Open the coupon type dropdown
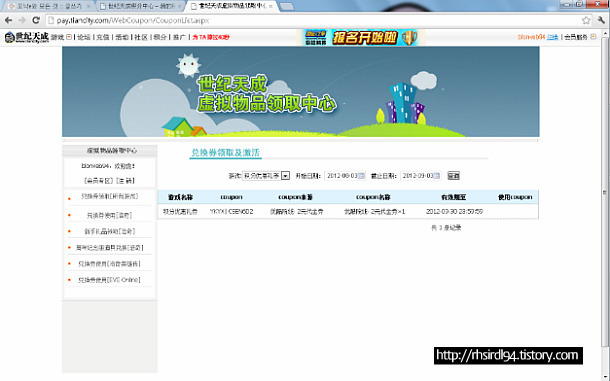 pos(285,176)
